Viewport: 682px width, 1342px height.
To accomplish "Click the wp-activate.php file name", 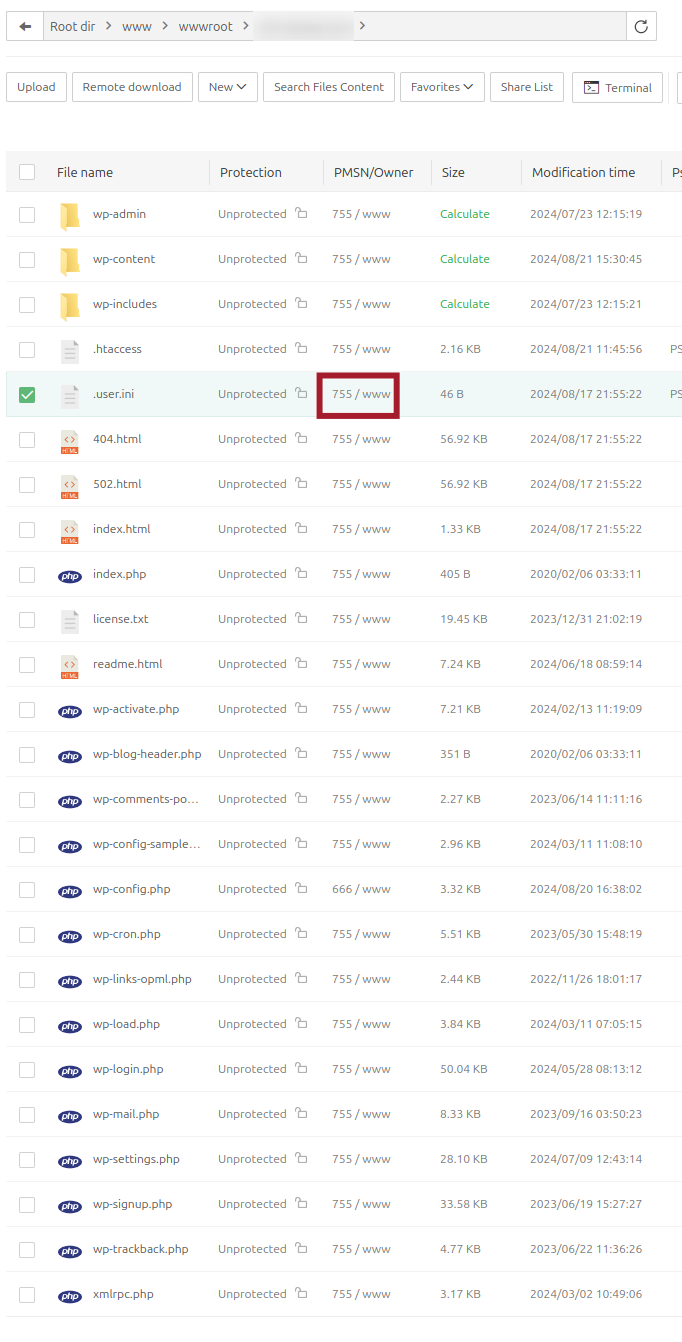I will pos(136,709).
